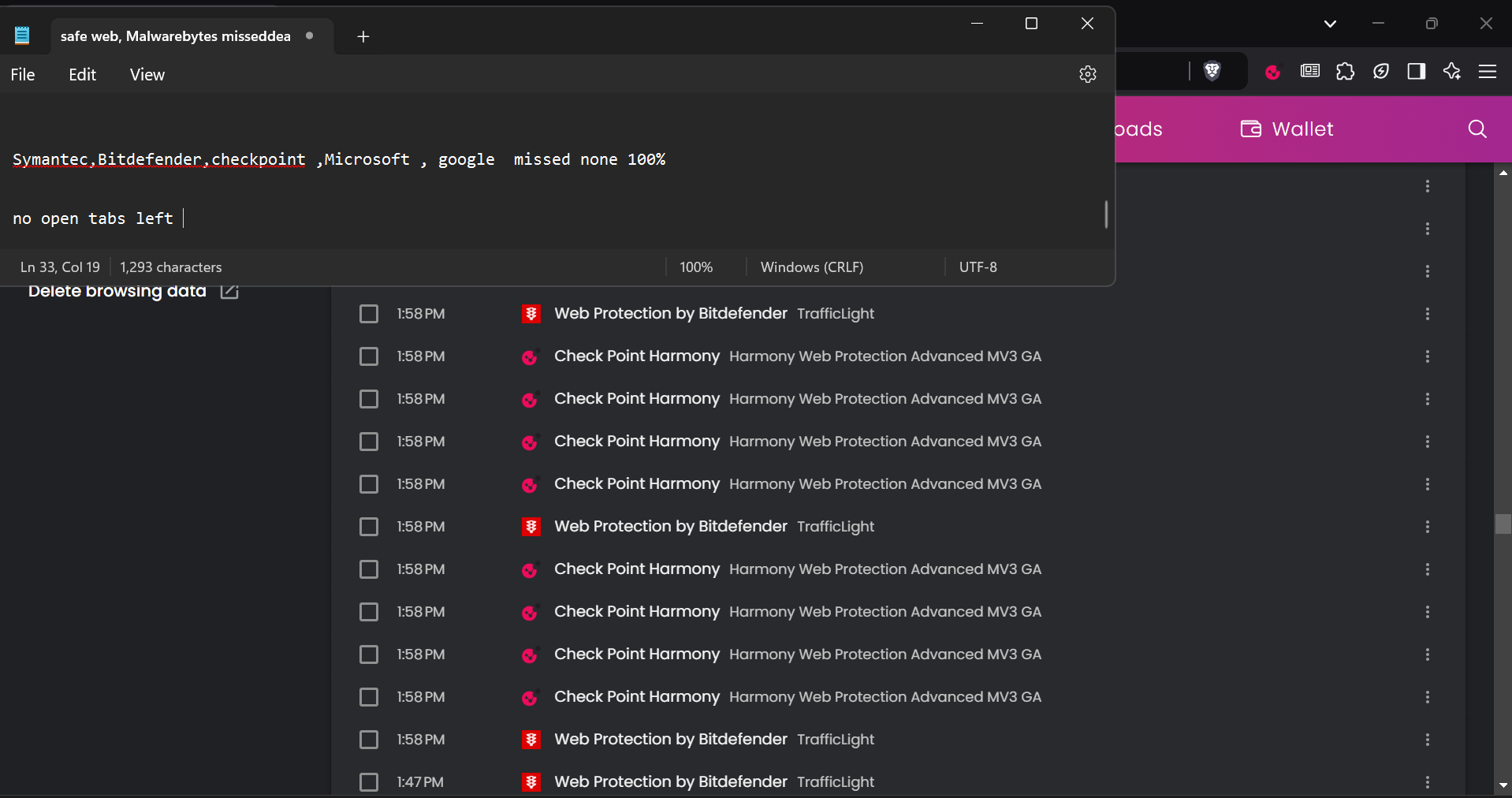This screenshot has width=1512, height=798.
Task: Open three-dot menu for the 1:47 PM entry
Action: tap(1428, 782)
